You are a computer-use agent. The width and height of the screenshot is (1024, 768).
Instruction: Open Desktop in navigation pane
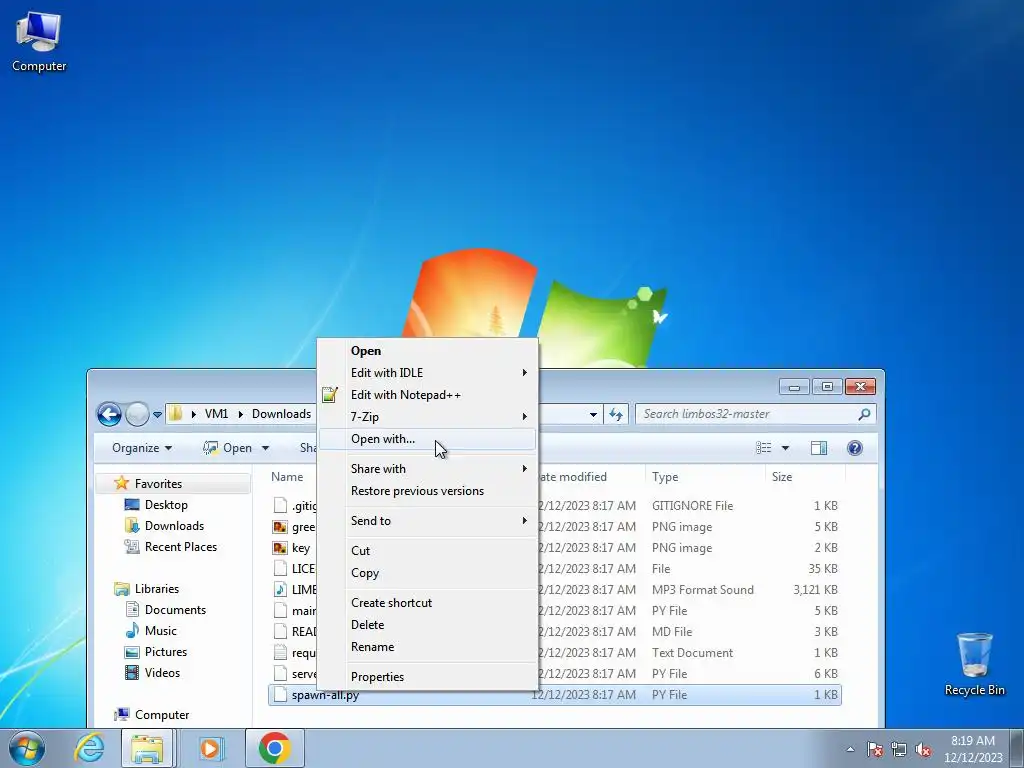click(x=166, y=505)
